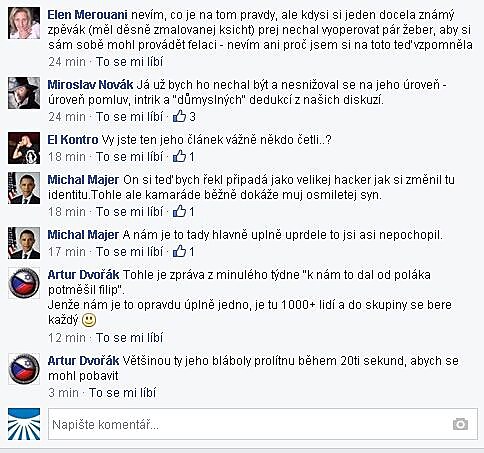Open like count on Michal Majer's hacker comment
Viewport: 484px width, 453px height.
(192, 212)
